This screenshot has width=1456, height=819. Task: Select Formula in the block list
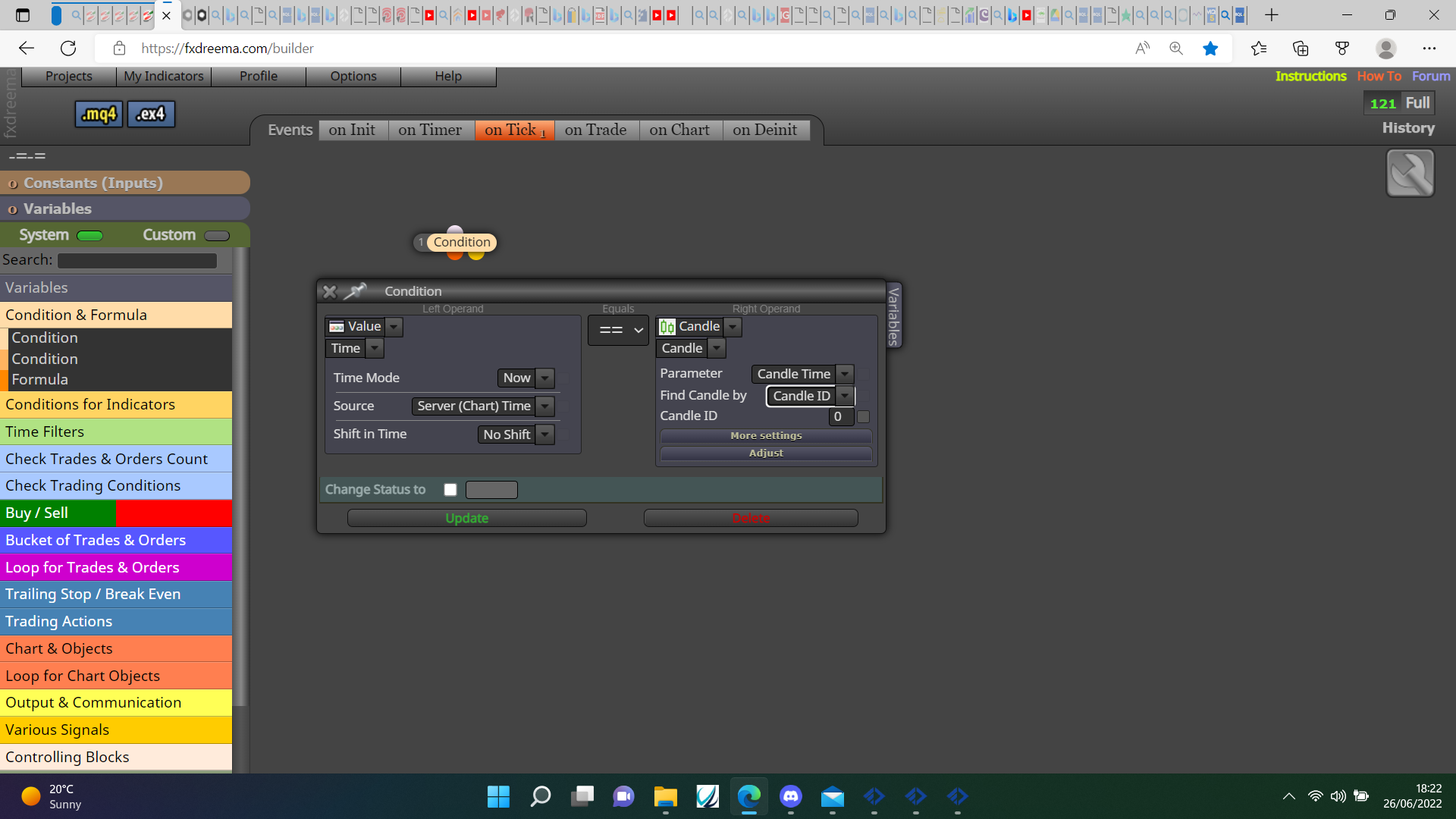39,379
